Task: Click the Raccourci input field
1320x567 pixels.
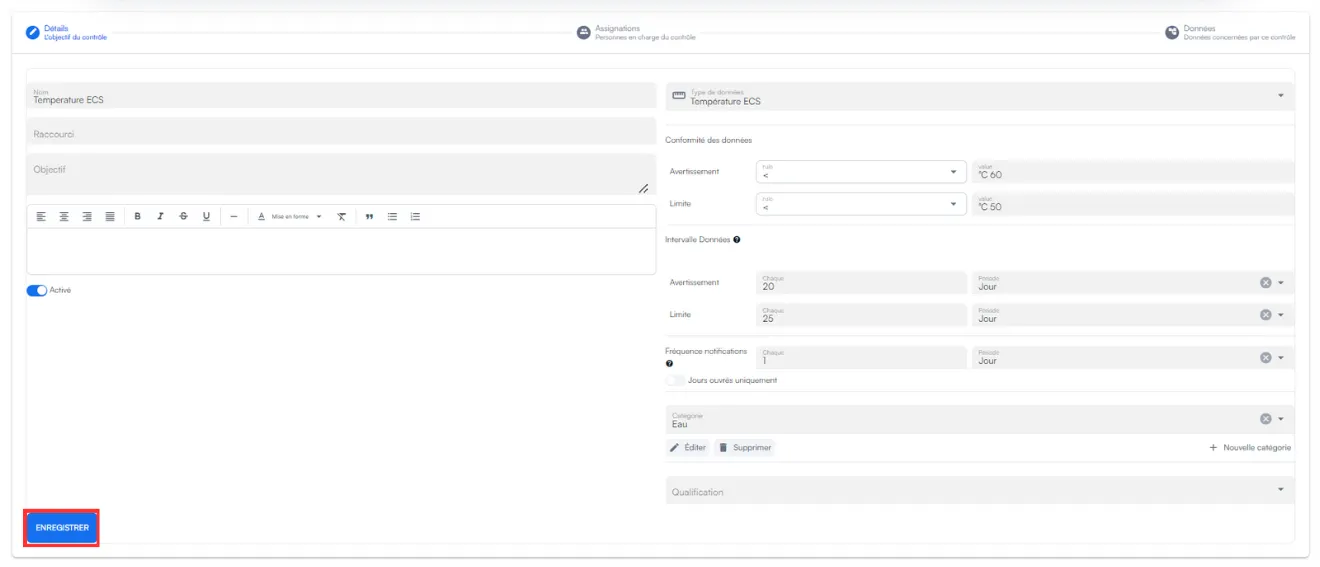Action: click(341, 132)
